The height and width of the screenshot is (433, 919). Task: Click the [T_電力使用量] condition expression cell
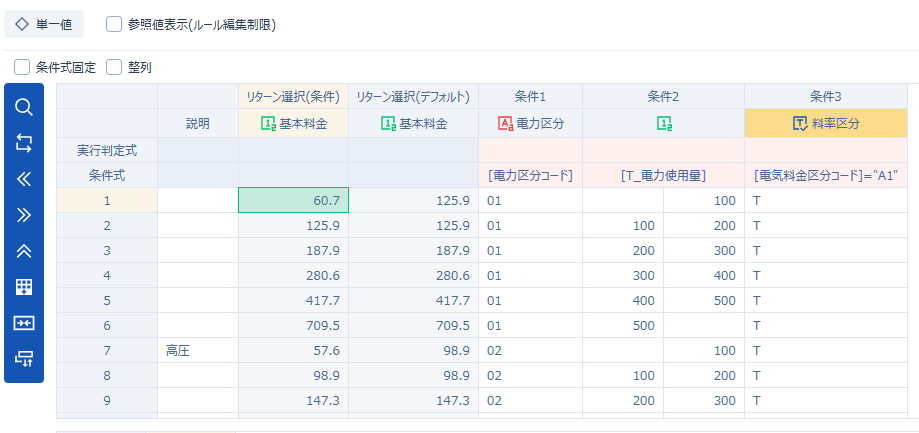(x=663, y=175)
